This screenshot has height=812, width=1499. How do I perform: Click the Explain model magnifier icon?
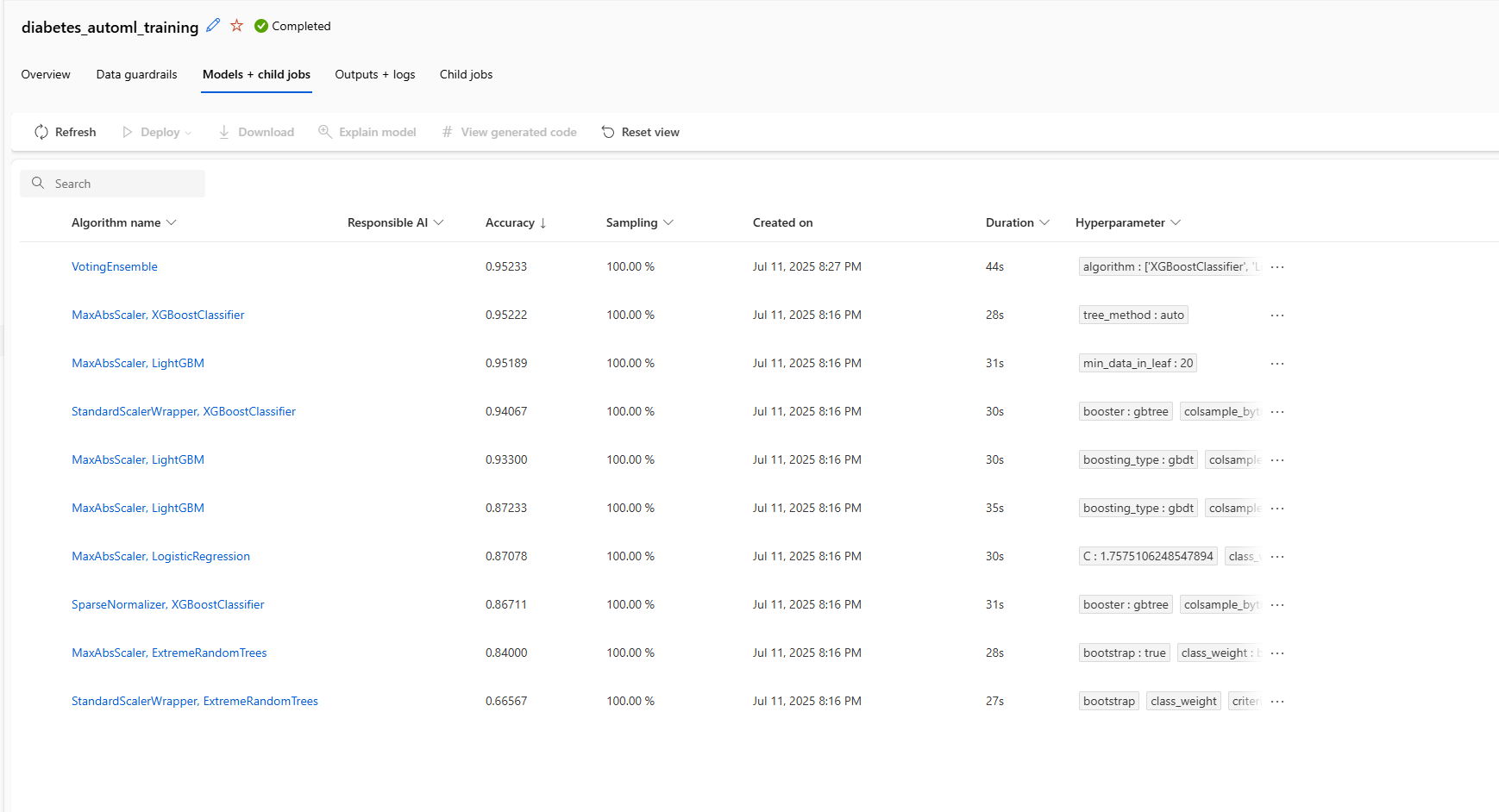pyautogui.click(x=325, y=131)
